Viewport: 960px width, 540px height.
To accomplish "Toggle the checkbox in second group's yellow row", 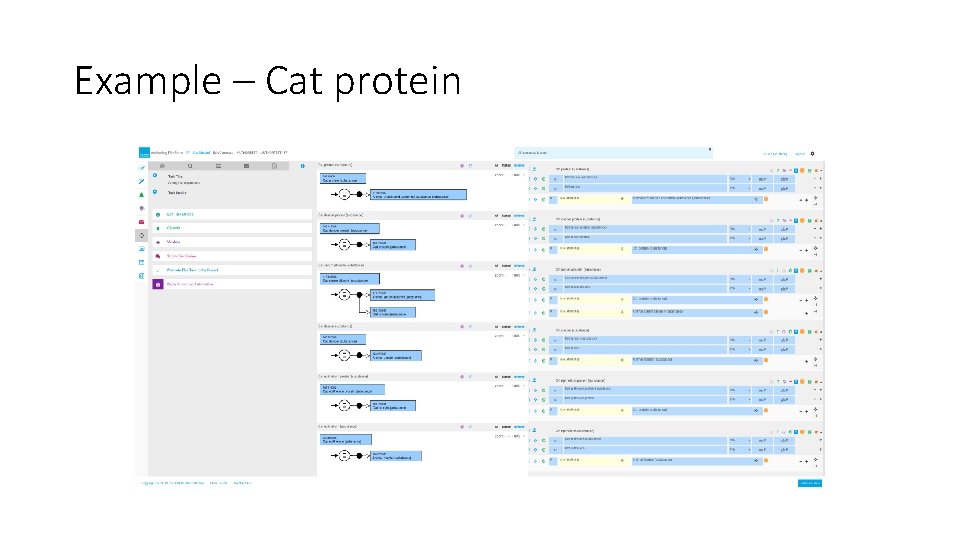I will (x=551, y=248).
